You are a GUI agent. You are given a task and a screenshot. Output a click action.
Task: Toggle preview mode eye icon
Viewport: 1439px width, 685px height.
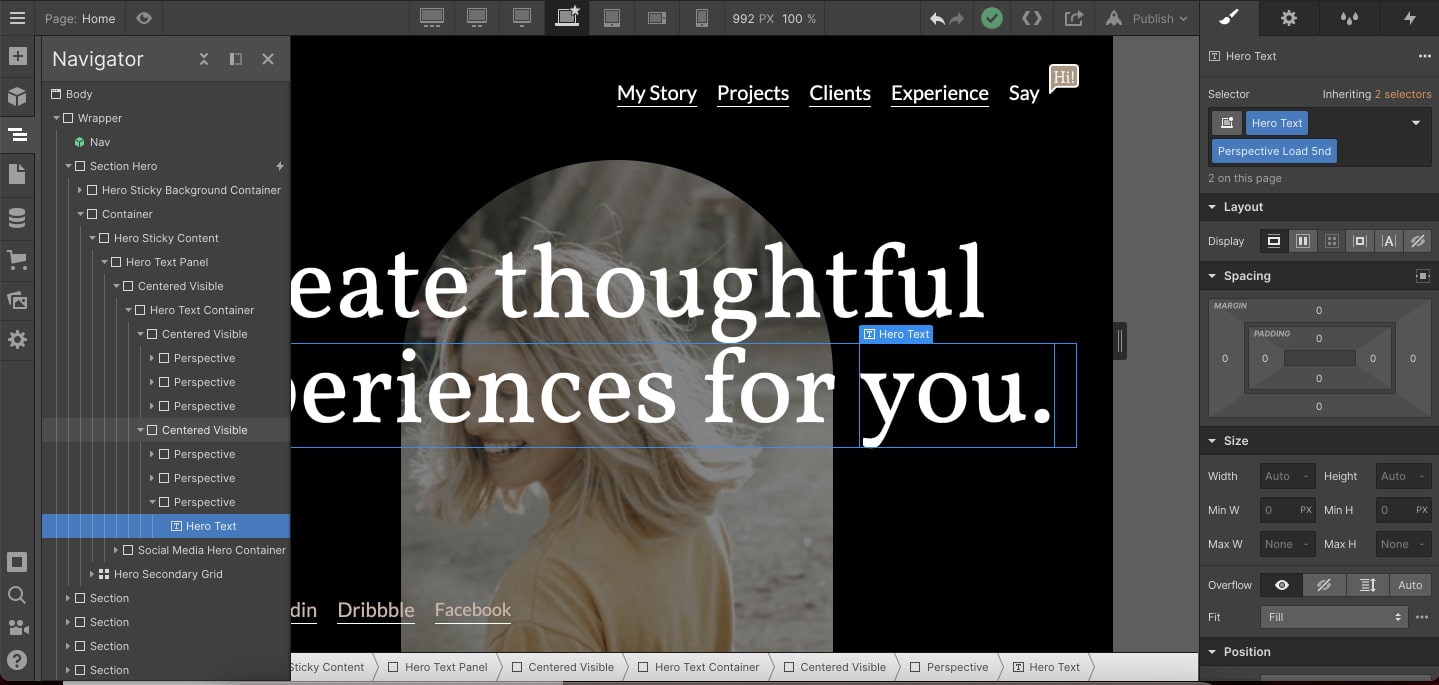pyautogui.click(x=144, y=18)
